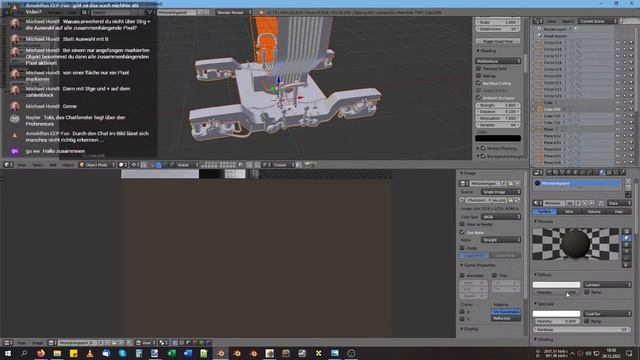Open Windows Start menu
This screenshot has width=640, height=360.
click(8, 353)
